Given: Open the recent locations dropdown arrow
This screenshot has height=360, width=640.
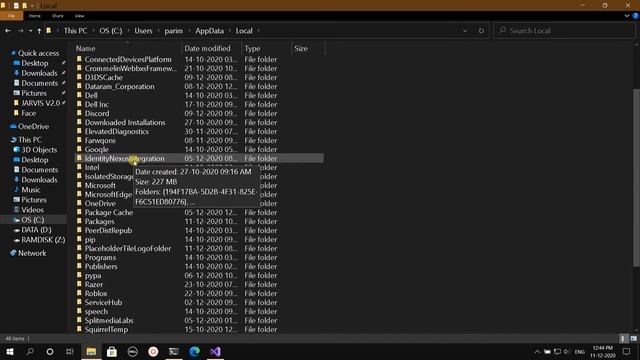Looking at the screenshot, I should (x=30, y=31).
